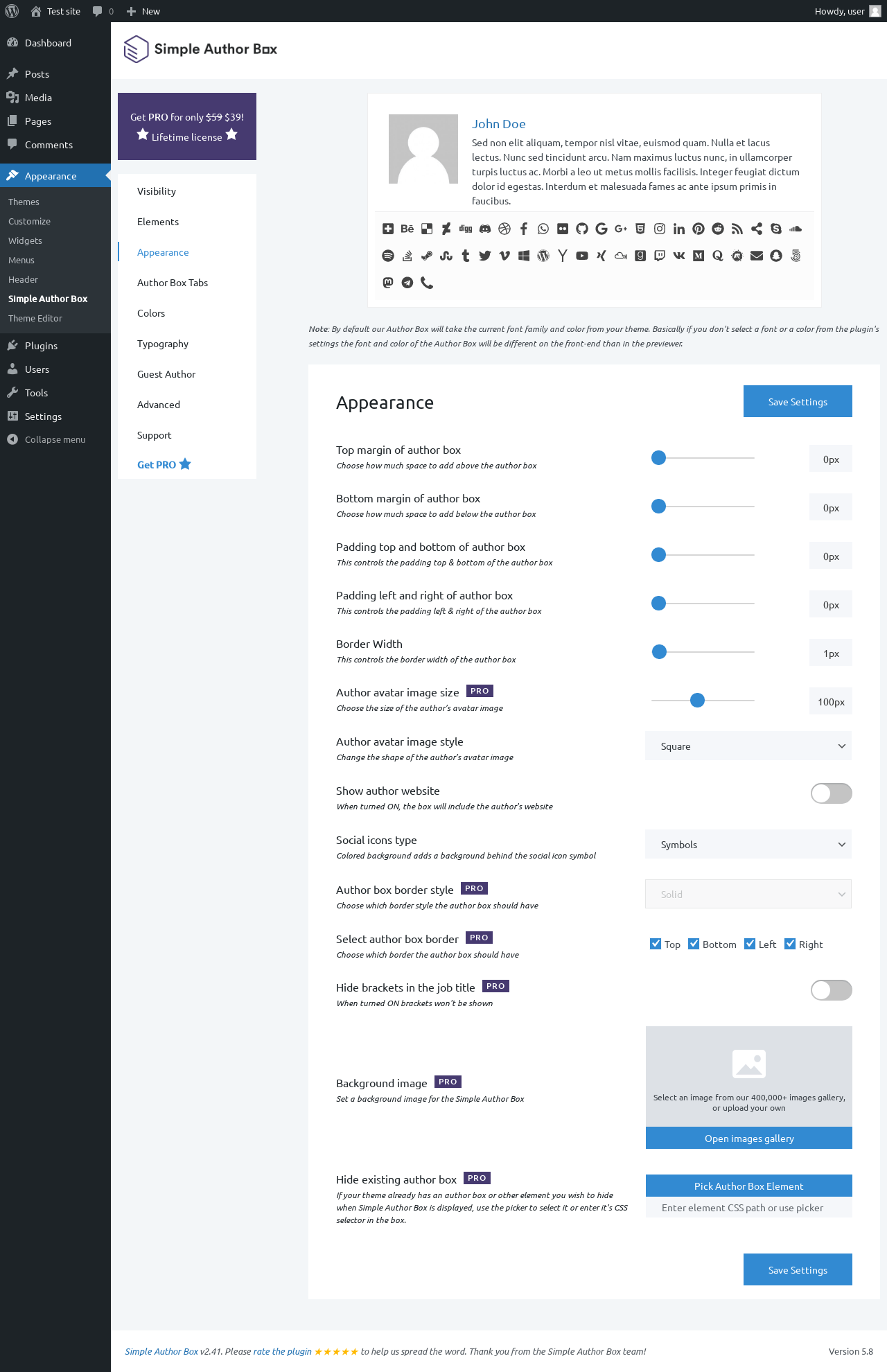This screenshot has height=1372, width=887.
Task: Click Pick Author Box Element button
Action: pyautogui.click(x=749, y=1186)
